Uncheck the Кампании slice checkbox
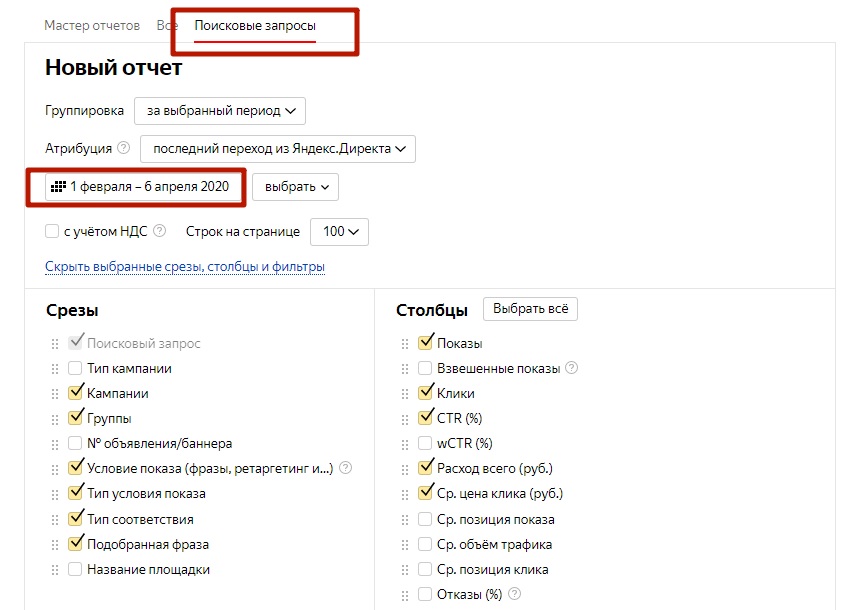Screen dimensions: 850x610 pos(75,394)
